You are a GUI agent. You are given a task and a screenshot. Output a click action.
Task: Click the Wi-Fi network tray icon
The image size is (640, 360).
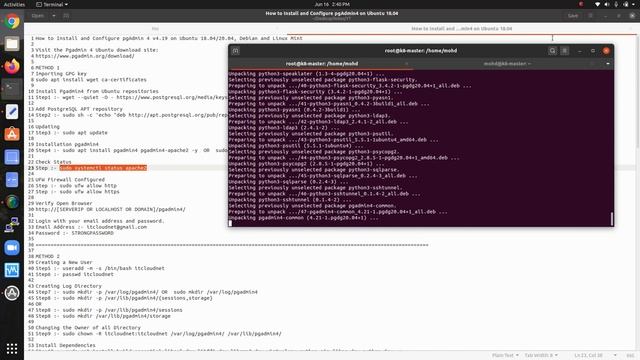(598, 4)
